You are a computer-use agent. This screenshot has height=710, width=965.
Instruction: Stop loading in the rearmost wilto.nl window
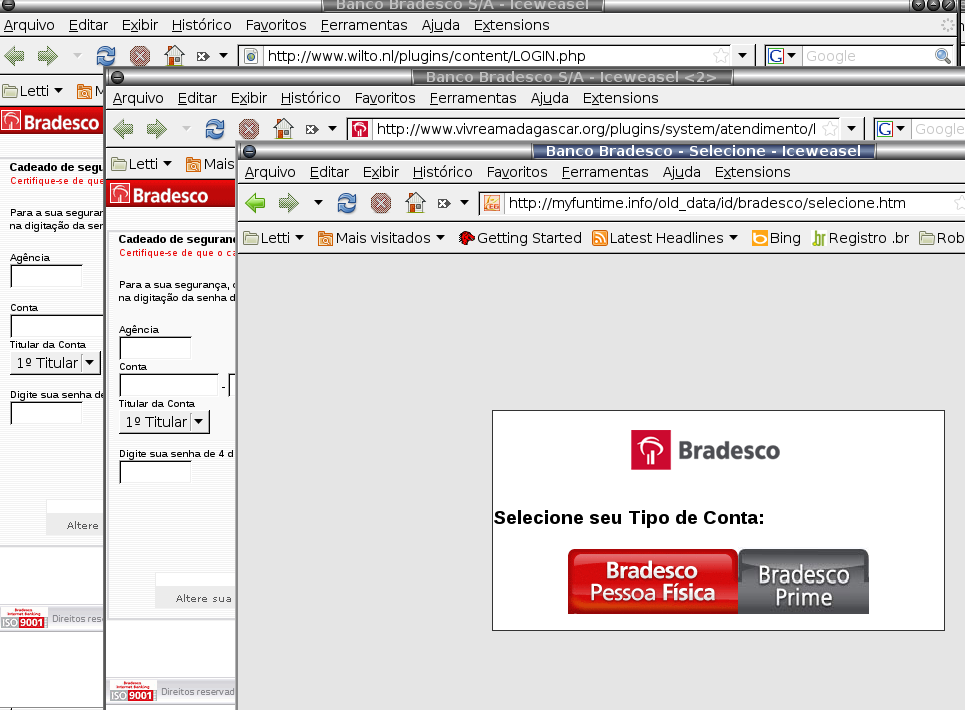[x=140, y=56]
